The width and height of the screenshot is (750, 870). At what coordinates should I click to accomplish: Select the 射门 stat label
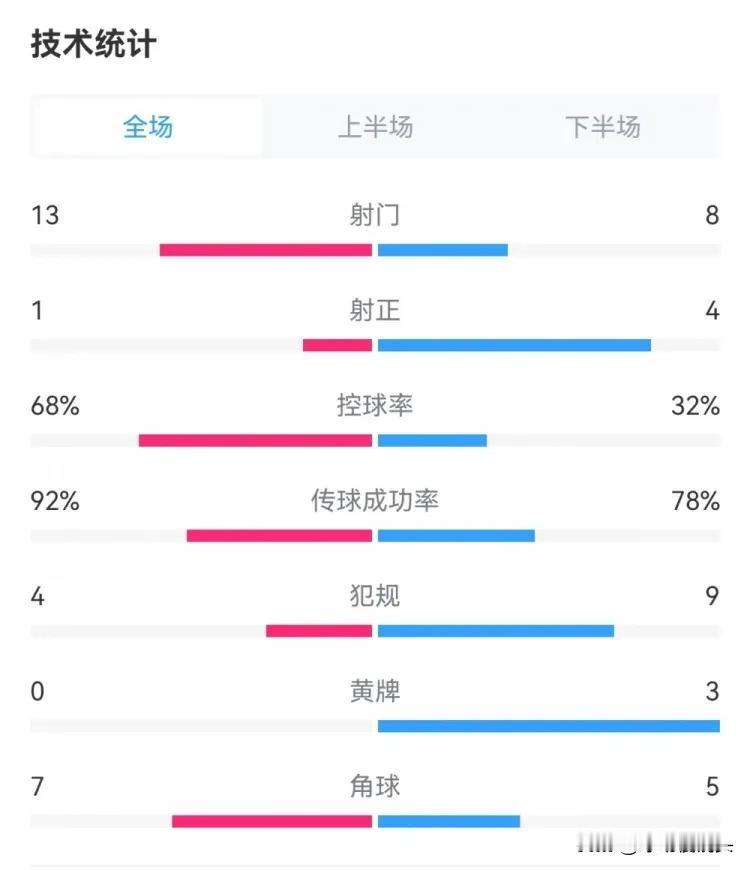coord(375,215)
